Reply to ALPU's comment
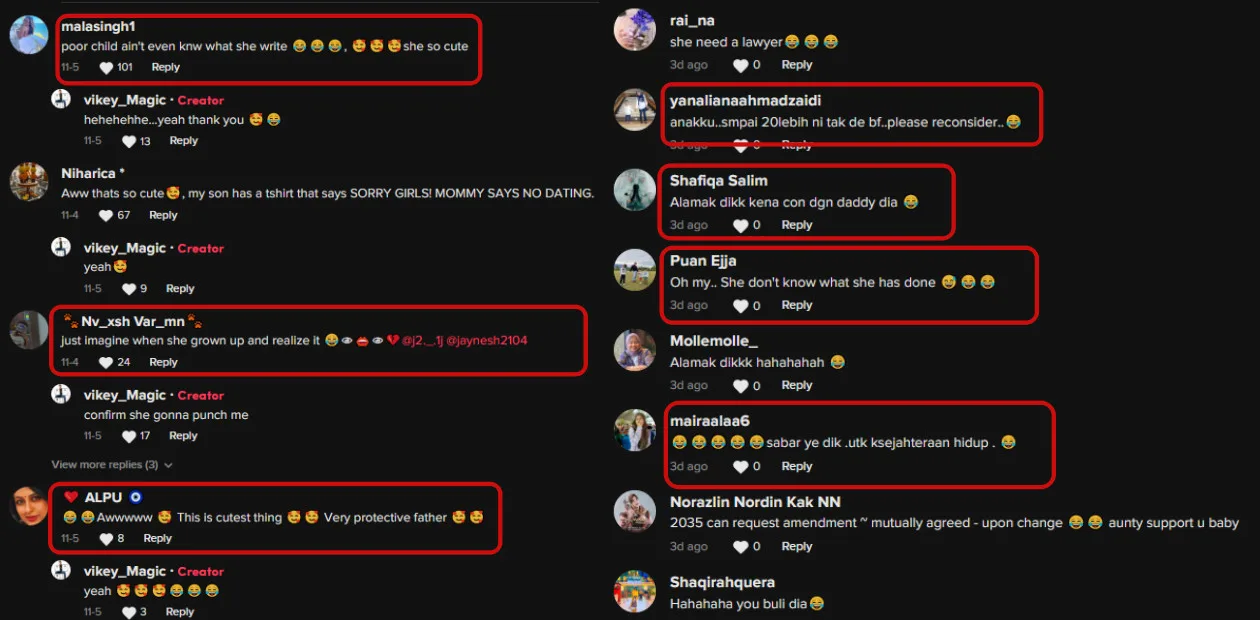The image size is (1260, 620). [158, 539]
